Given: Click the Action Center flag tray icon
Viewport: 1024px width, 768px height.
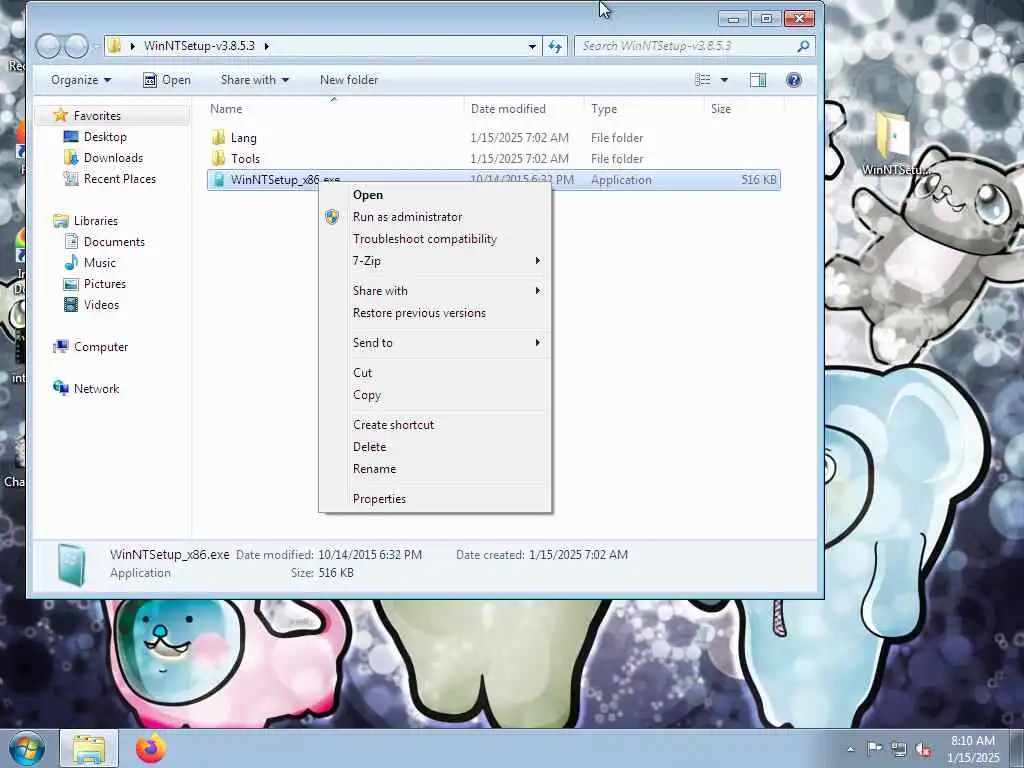Looking at the screenshot, I should [x=874, y=748].
